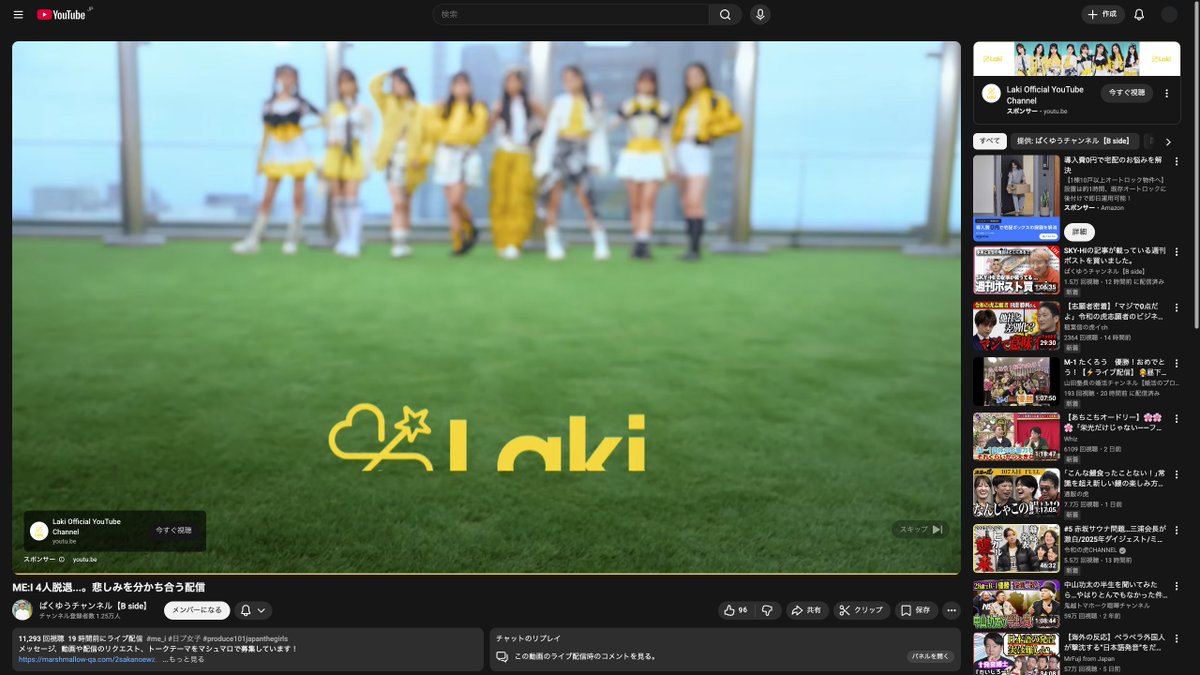Skip the ad with スキップ
The height and width of the screenshot is (675, 1200).
[x=920, y=530]
